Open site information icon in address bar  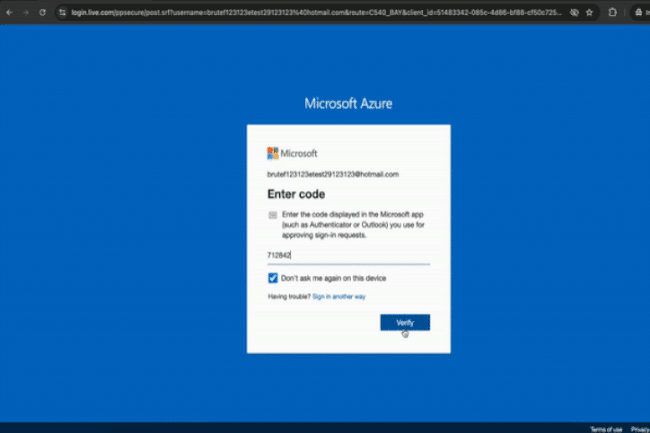62,12
